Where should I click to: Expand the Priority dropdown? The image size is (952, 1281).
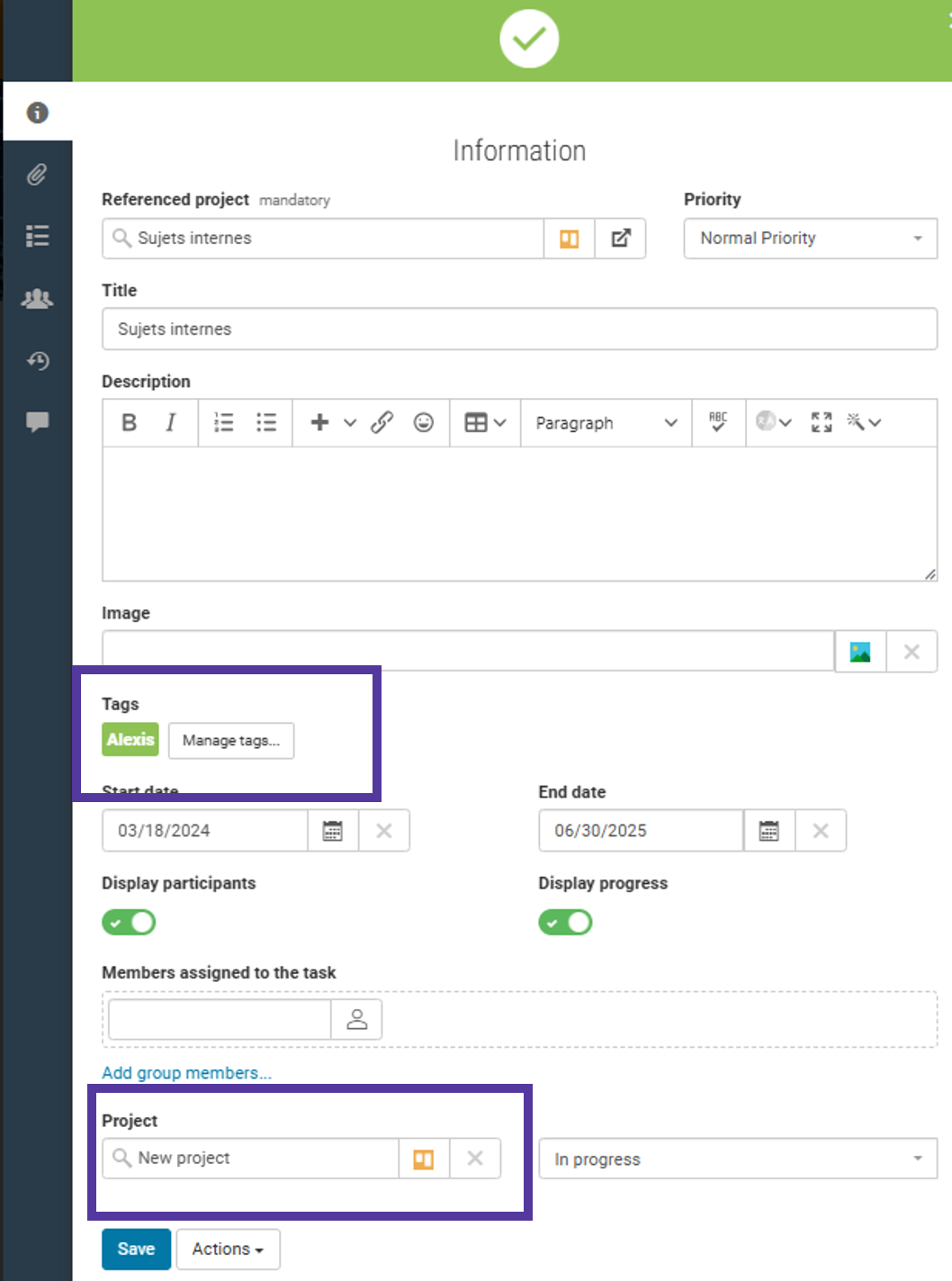(x=810, y=239)
